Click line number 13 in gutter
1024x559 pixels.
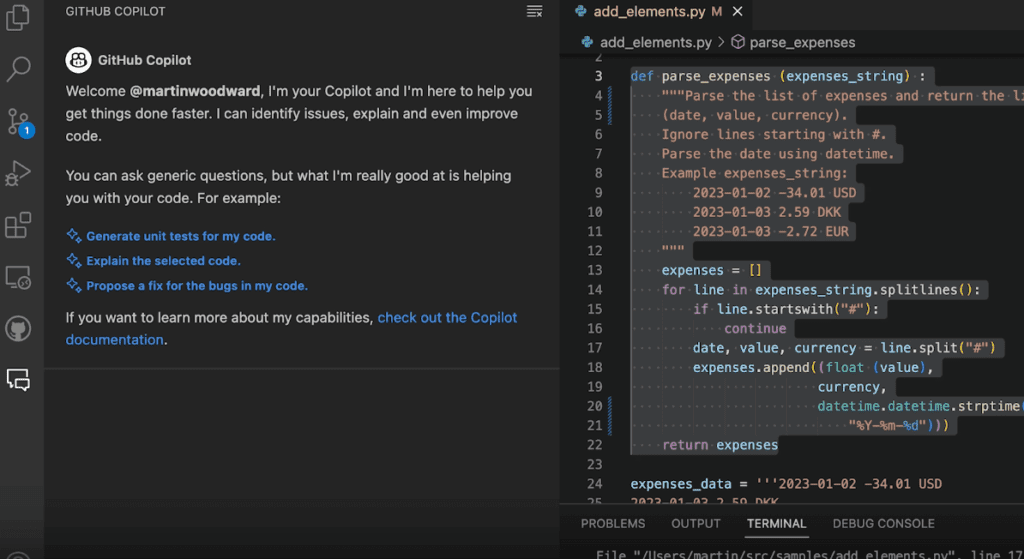594,270
